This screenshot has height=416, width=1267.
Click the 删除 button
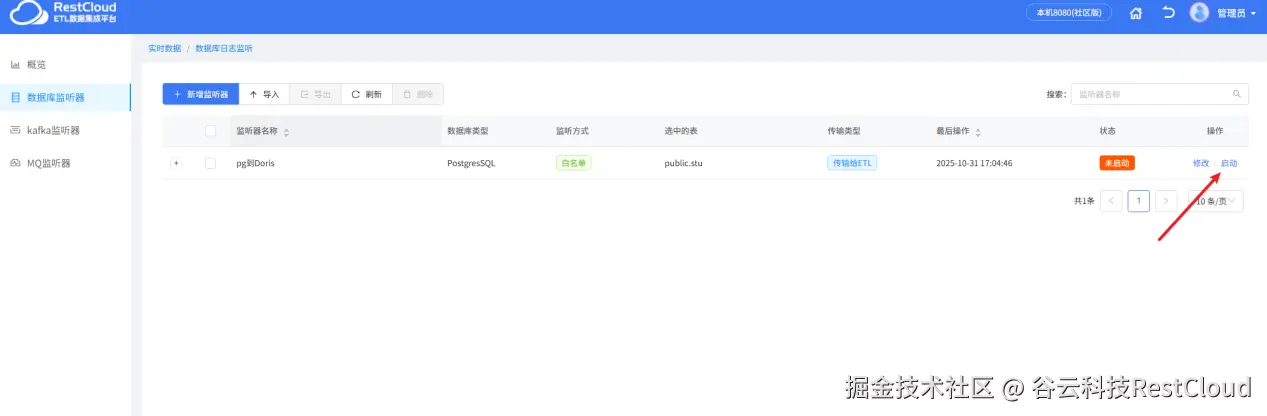point(418,94)
